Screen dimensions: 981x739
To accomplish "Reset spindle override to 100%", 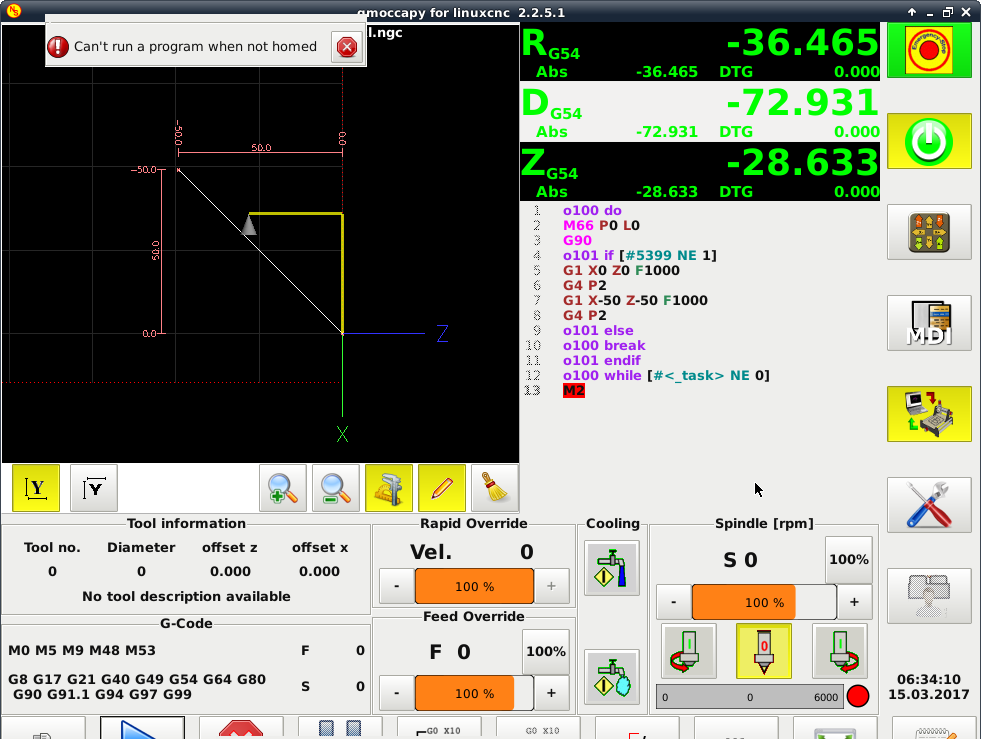I will click(x=848, y=559).
